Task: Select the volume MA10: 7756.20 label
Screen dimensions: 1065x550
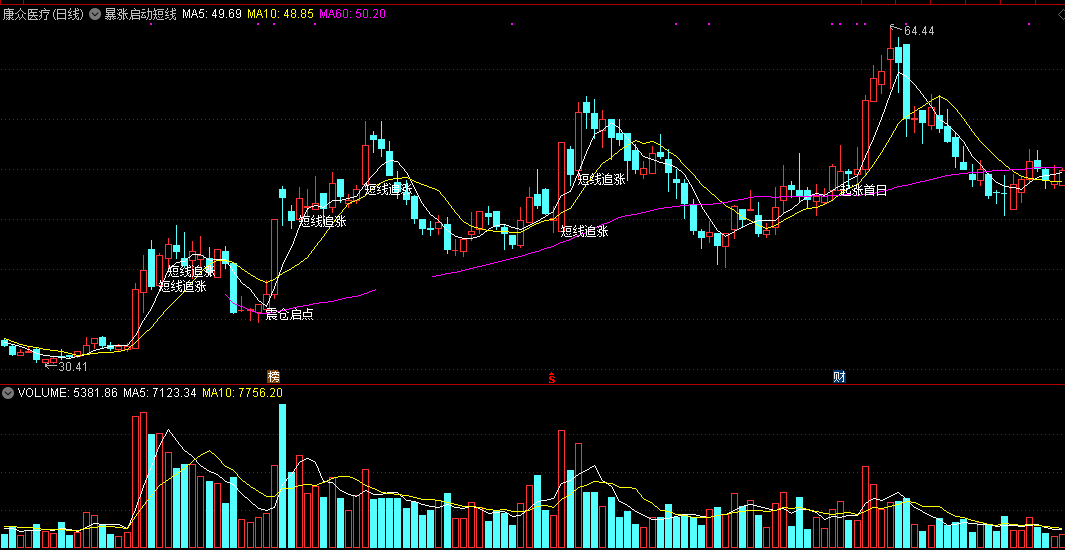Action: pos(242,392)
